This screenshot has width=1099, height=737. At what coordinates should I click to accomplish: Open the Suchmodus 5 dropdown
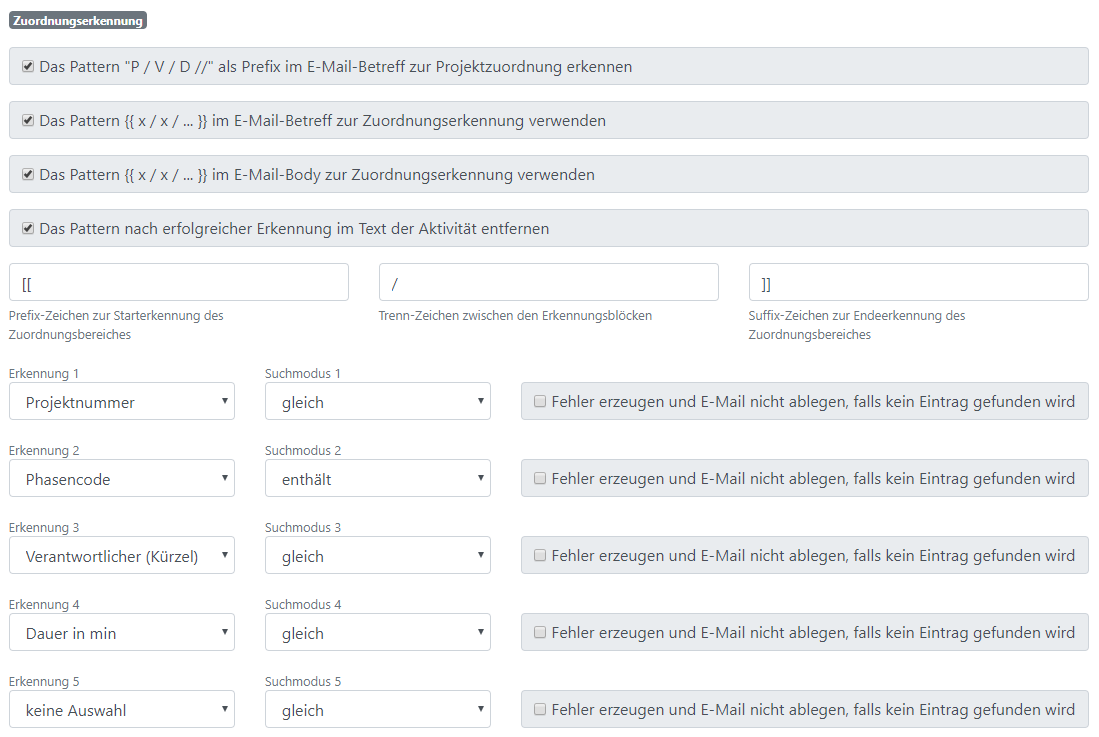[x=378, y=710]
